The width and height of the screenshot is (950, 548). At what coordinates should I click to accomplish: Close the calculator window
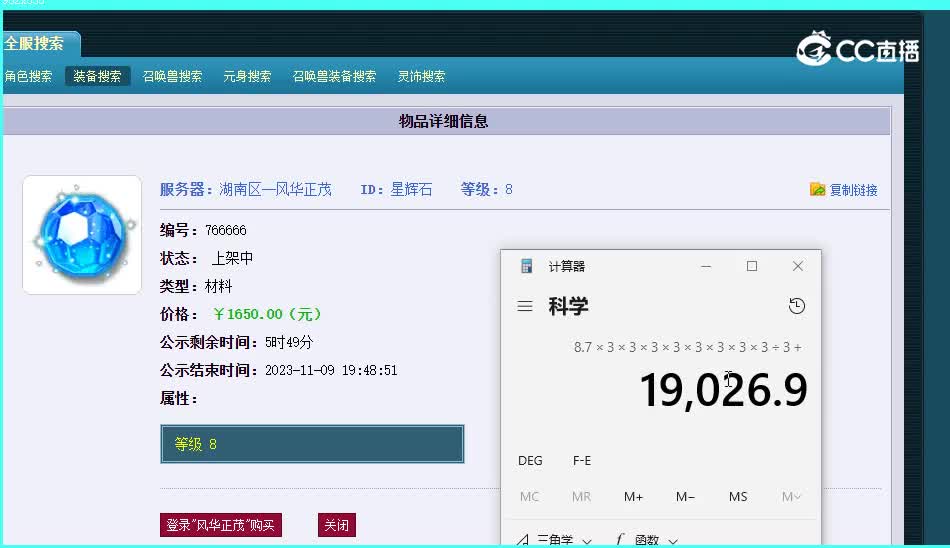coord(797,266)
